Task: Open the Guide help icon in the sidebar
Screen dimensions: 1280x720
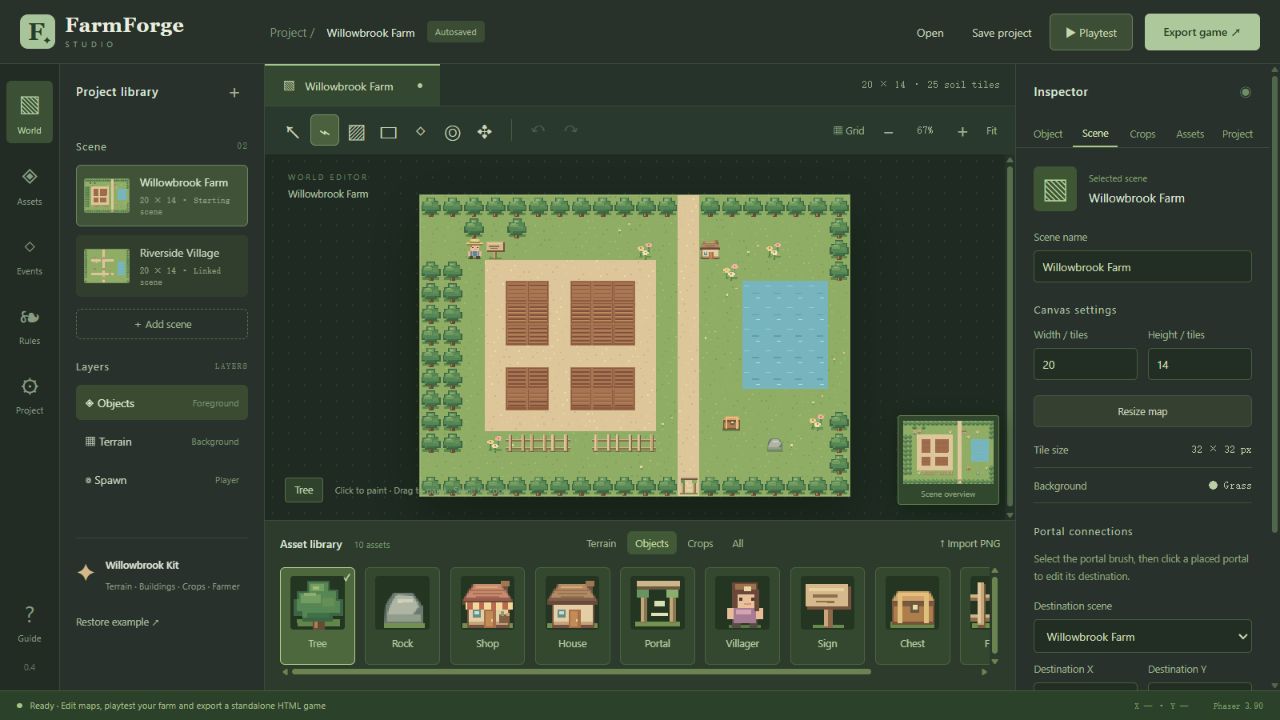Action: (x=29, y=623)
